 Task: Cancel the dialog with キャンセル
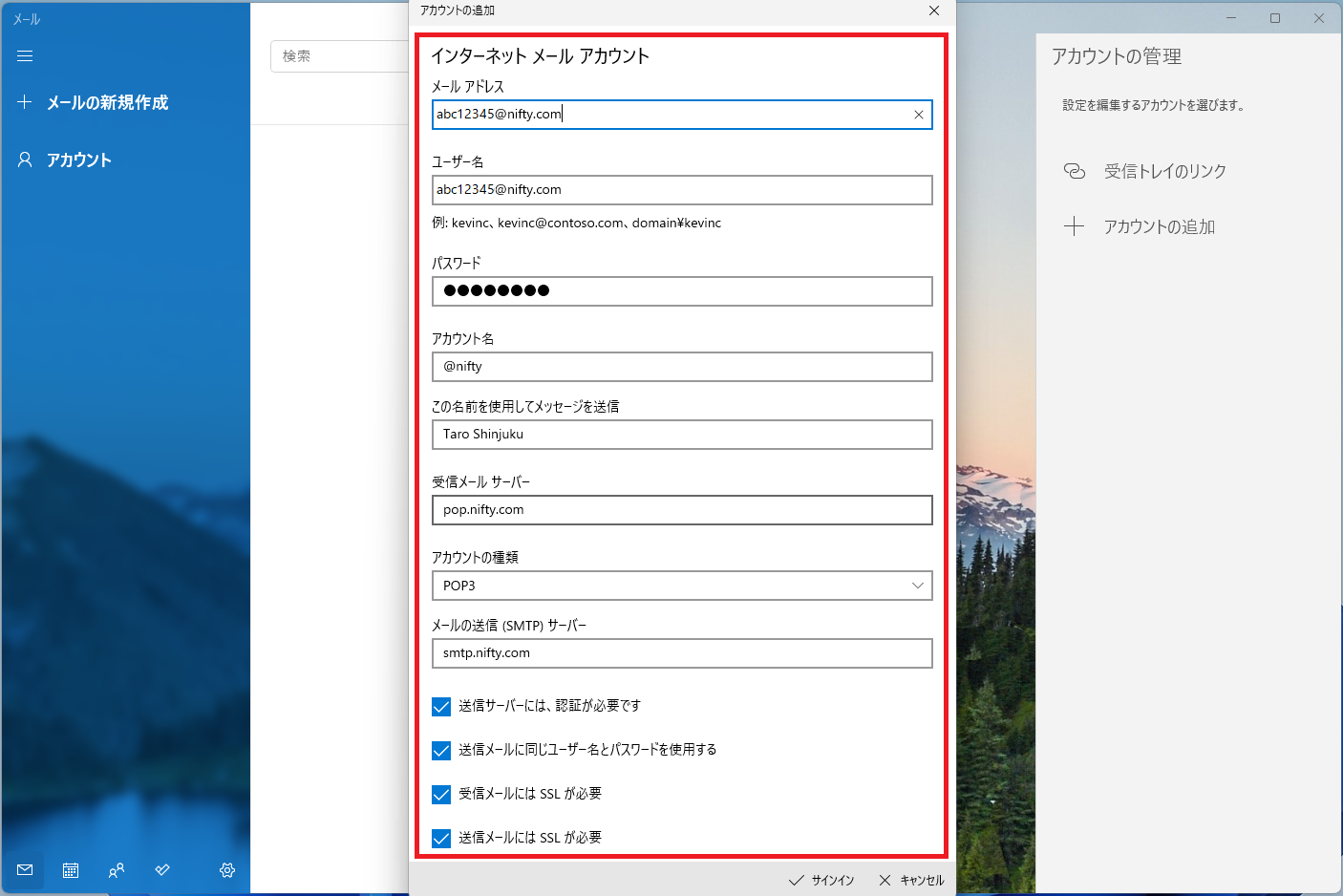(910, 880)
